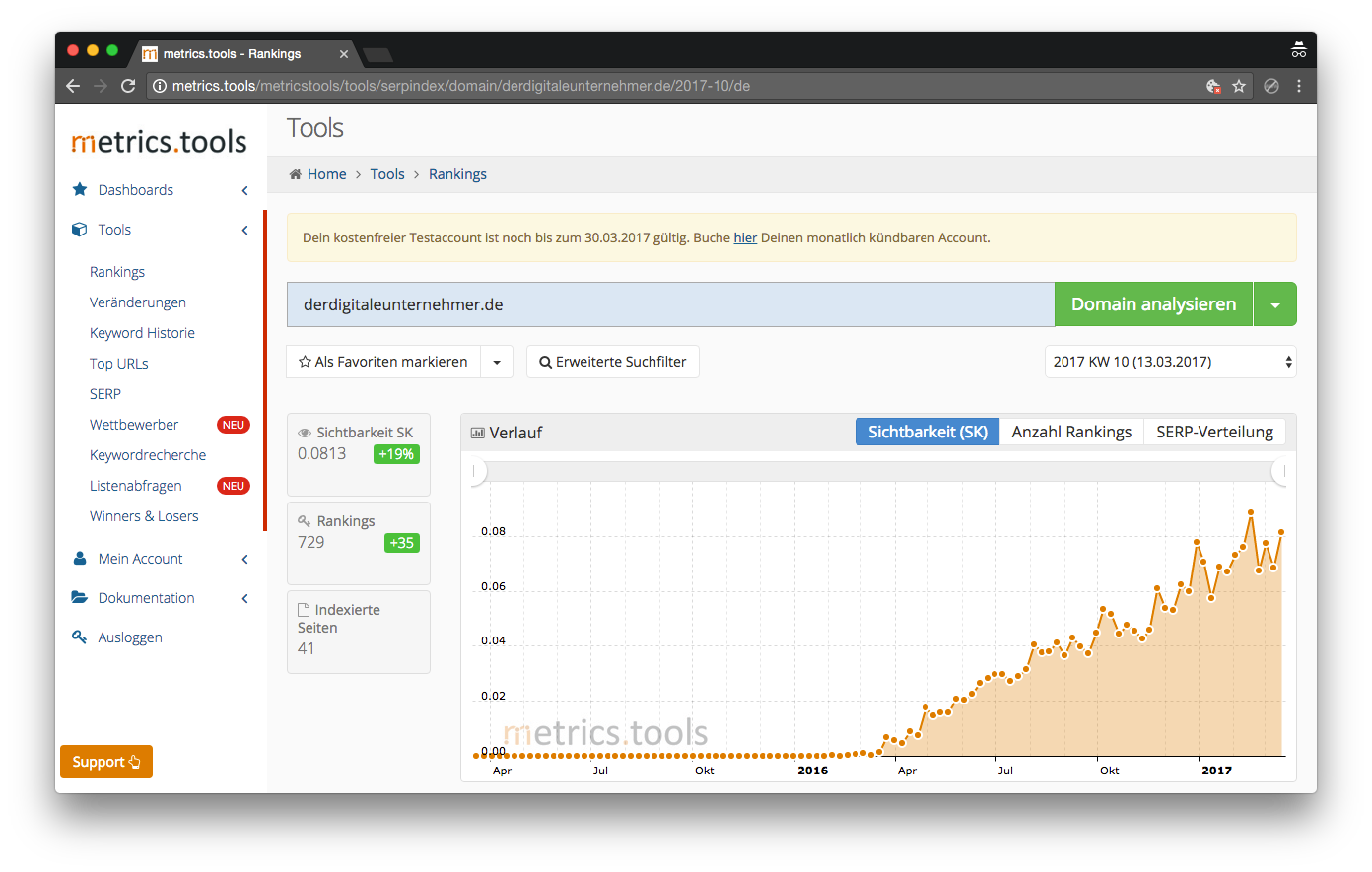Viewport: 1372px width, 872px height.
Task: Click the Ausloggen key icon
Action: [x=80, y=637]
